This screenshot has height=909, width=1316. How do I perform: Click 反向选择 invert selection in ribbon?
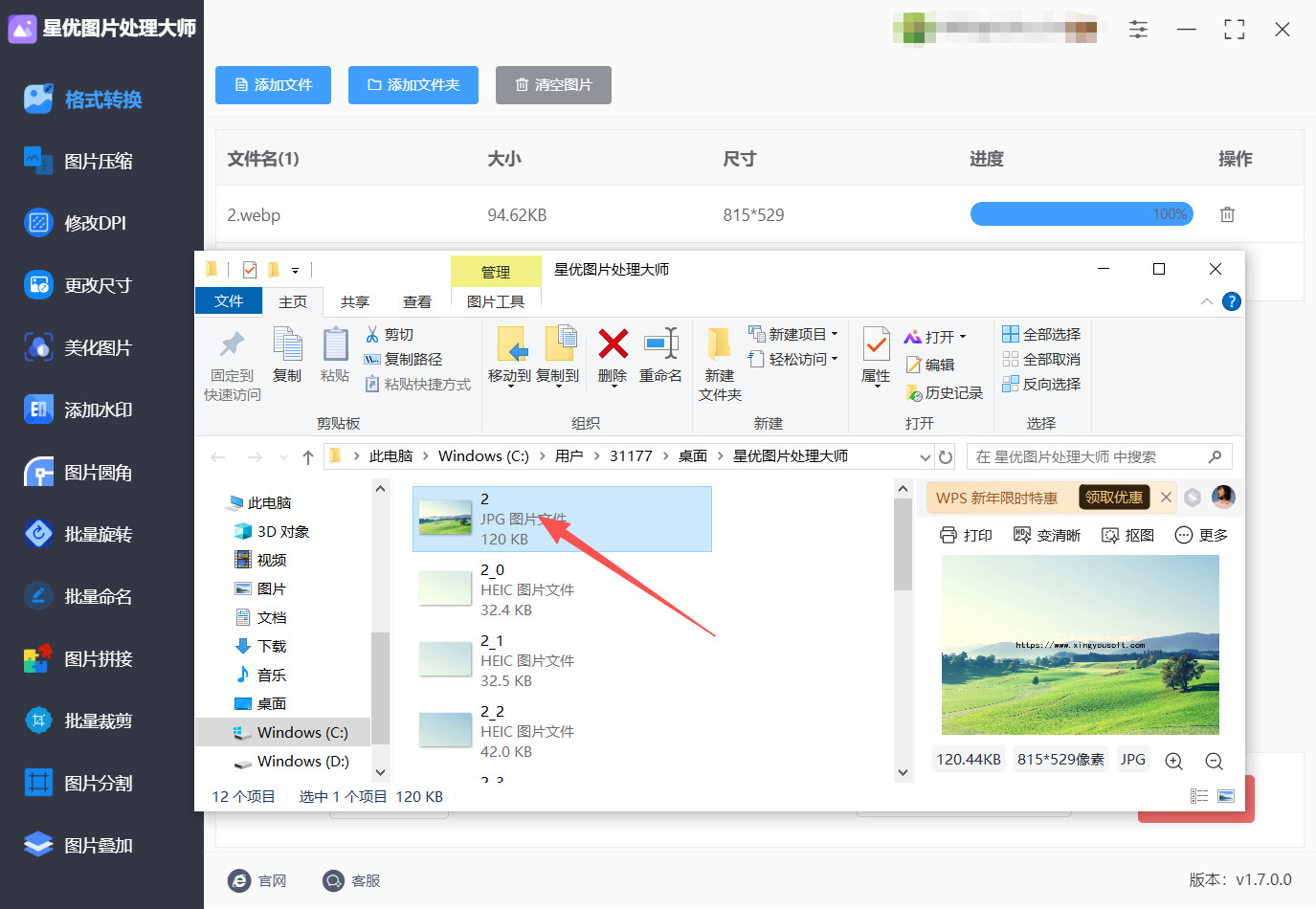pyautogui.click(x=1041, y=384)
